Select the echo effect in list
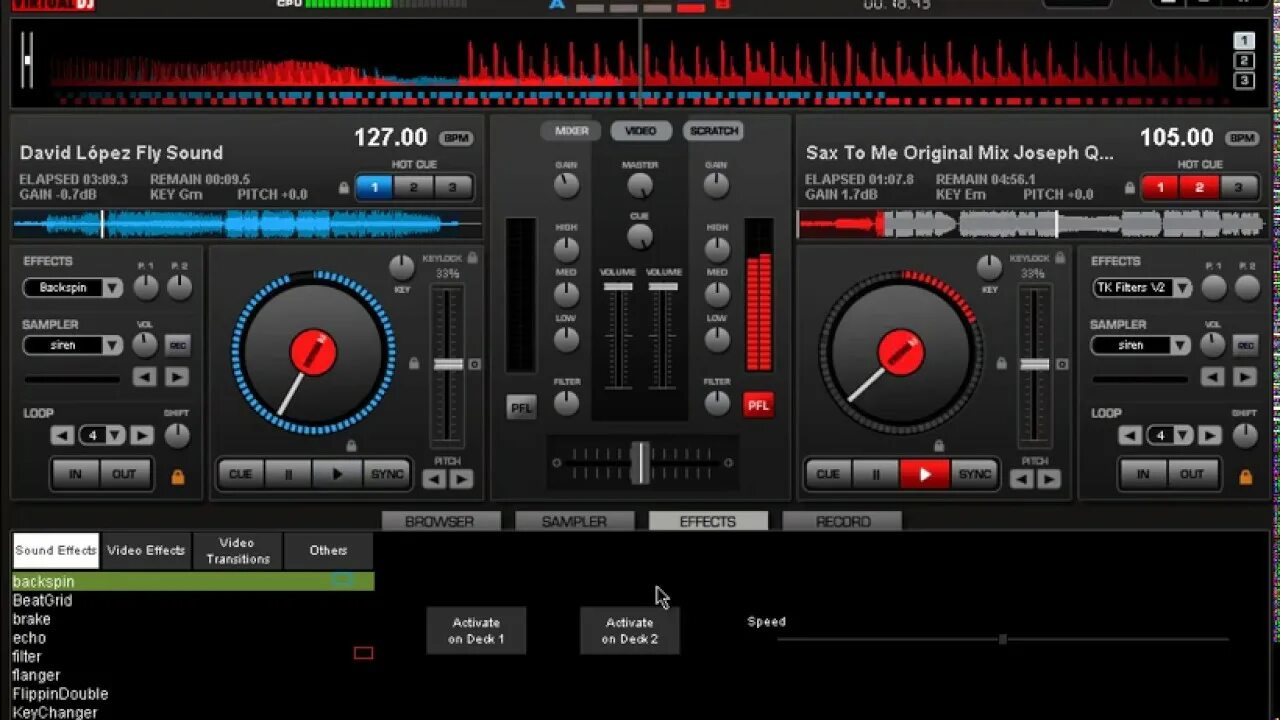This screenshot has height=720, width=1280. pos(29,637)
